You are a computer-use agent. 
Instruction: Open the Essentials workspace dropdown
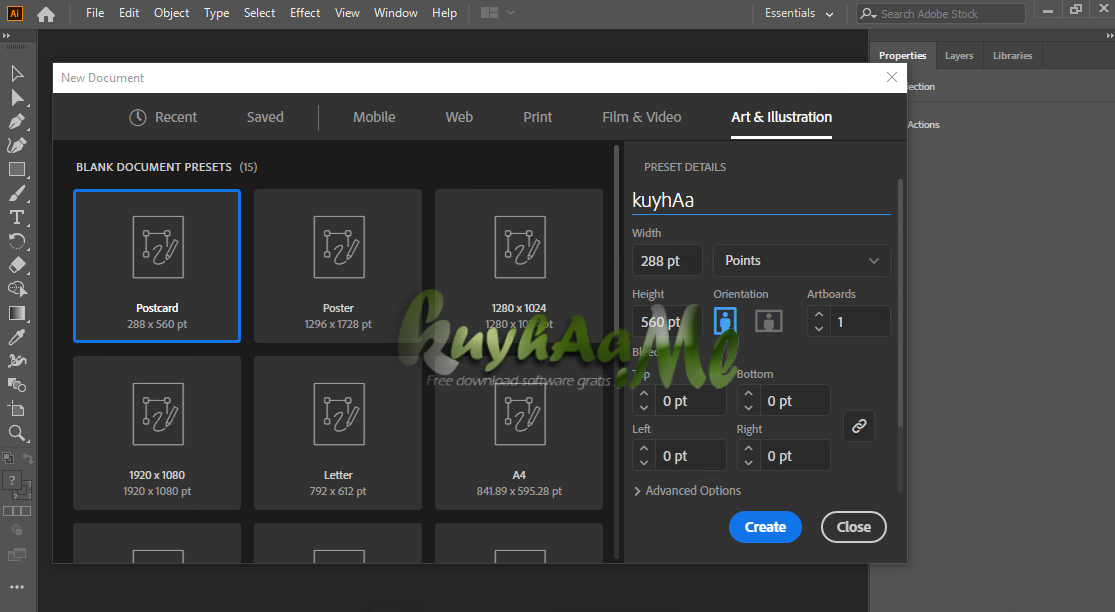(799, 13)
